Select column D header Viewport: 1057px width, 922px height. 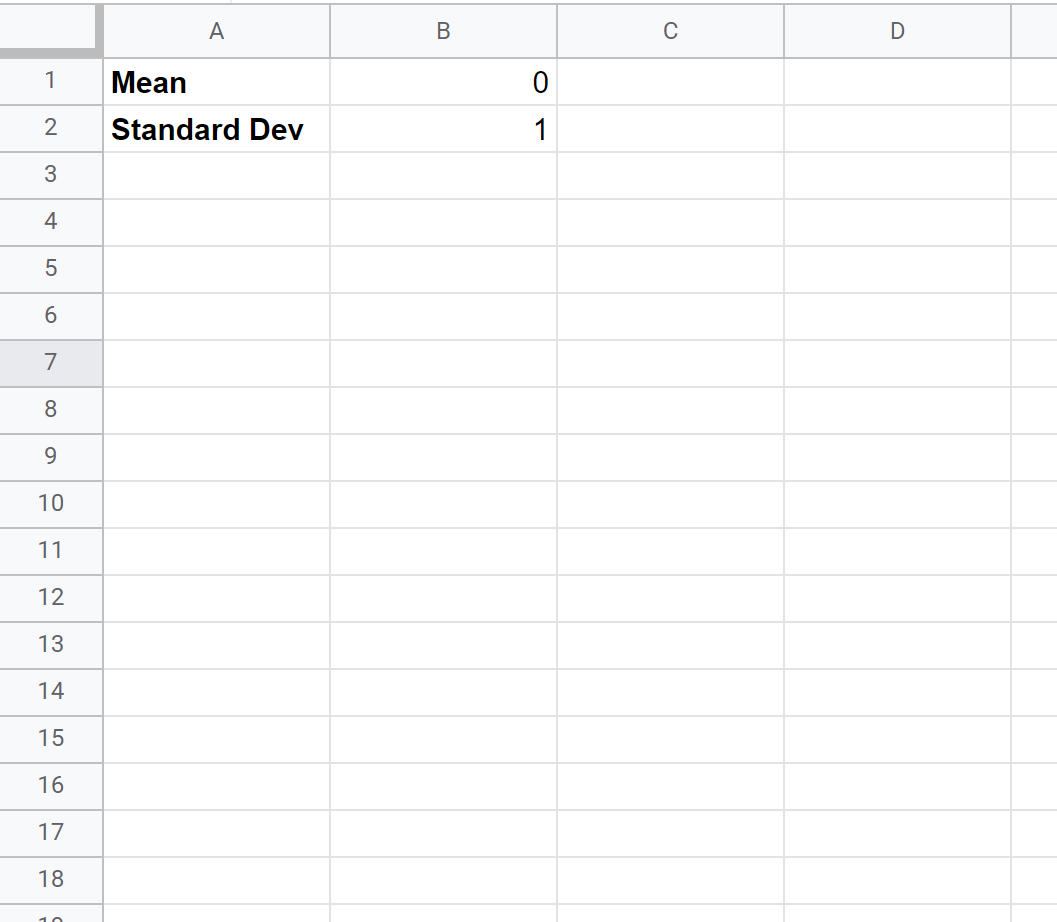pyautogui.click(x=897, y=31)
